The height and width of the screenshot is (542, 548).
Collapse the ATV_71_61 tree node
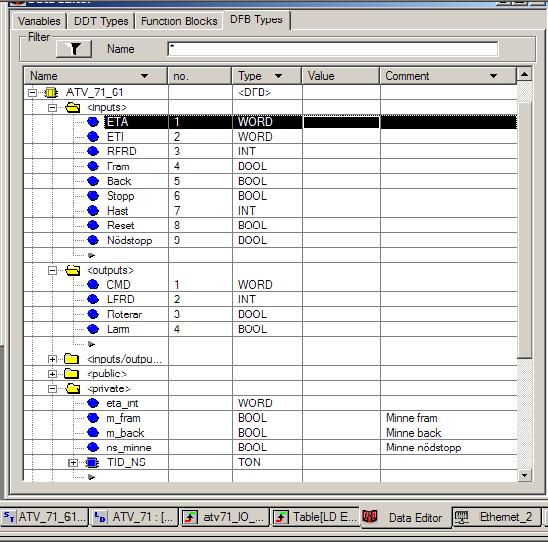pyautogui.click(x=33, y=93)
